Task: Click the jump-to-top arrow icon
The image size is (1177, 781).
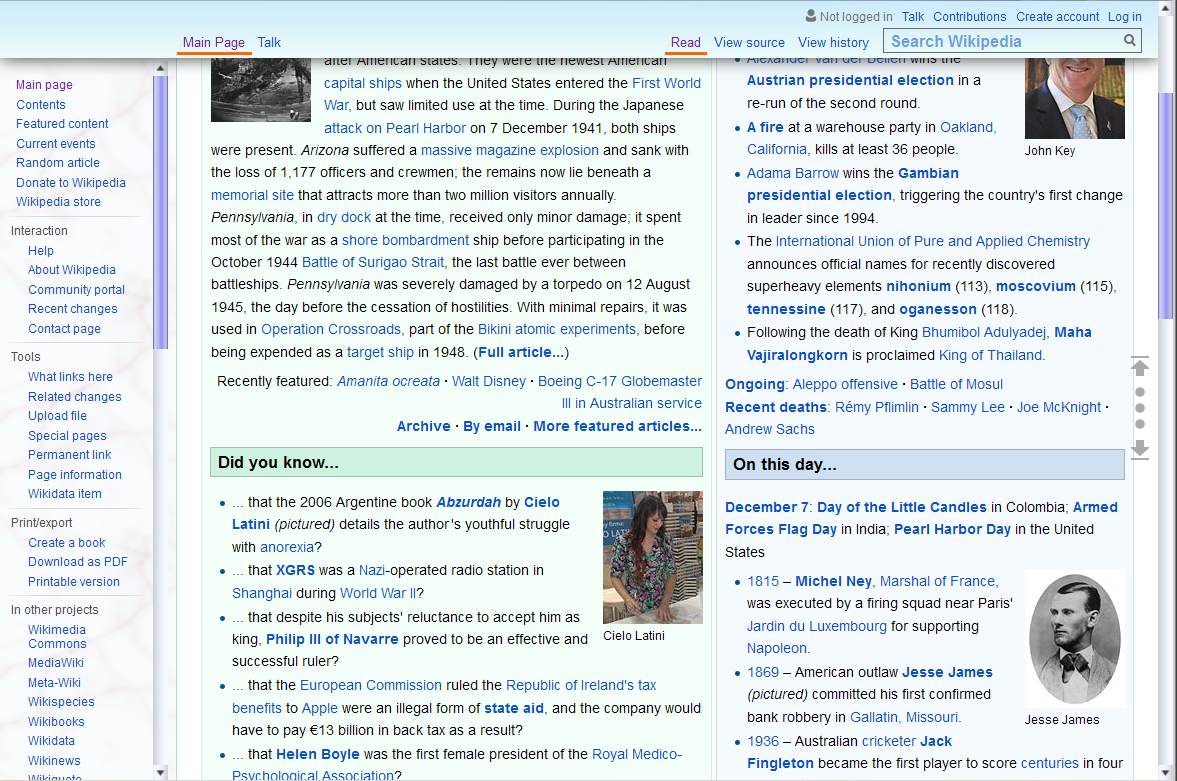Action: coord(1139,366)
